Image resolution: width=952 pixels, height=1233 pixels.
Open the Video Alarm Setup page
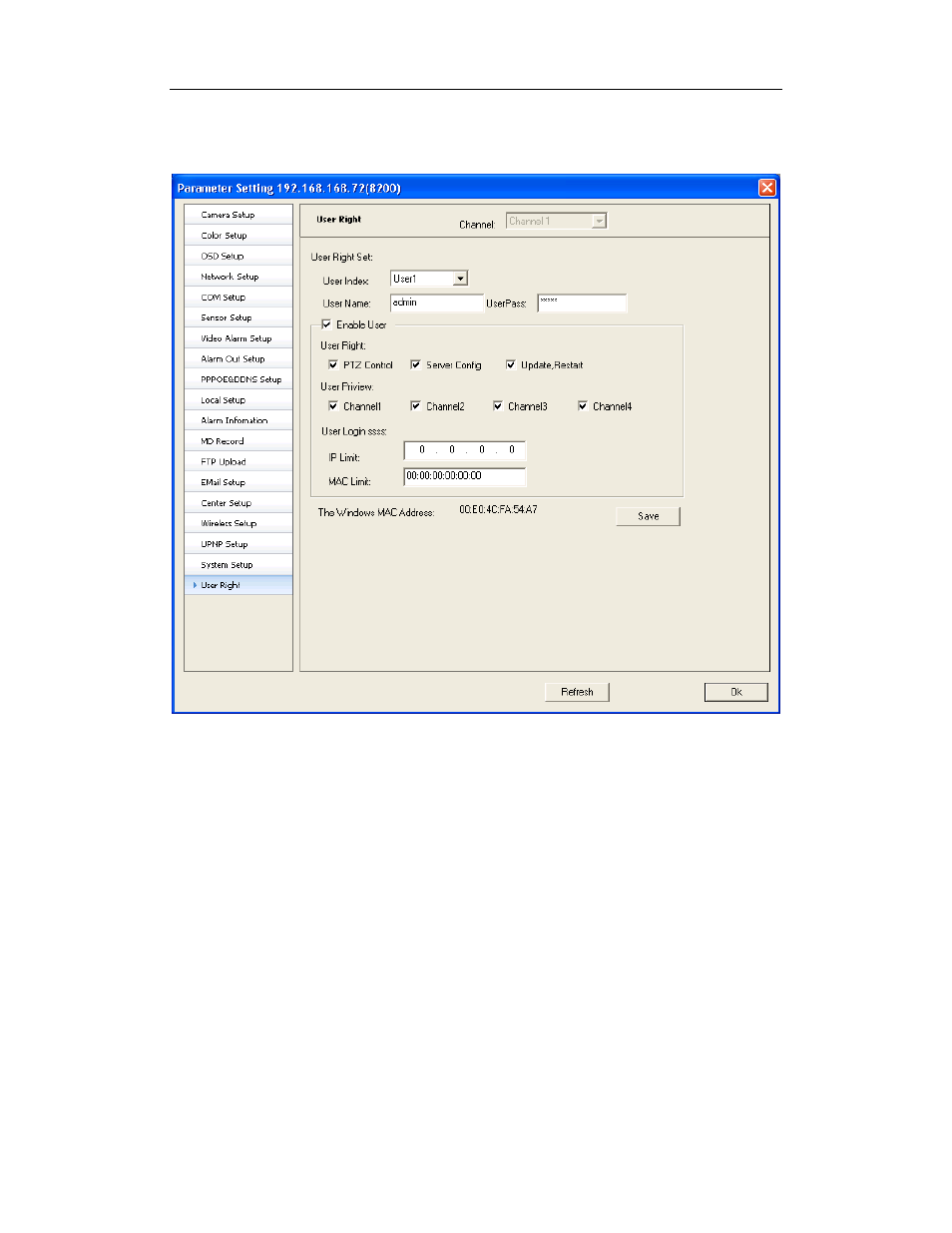238,338
